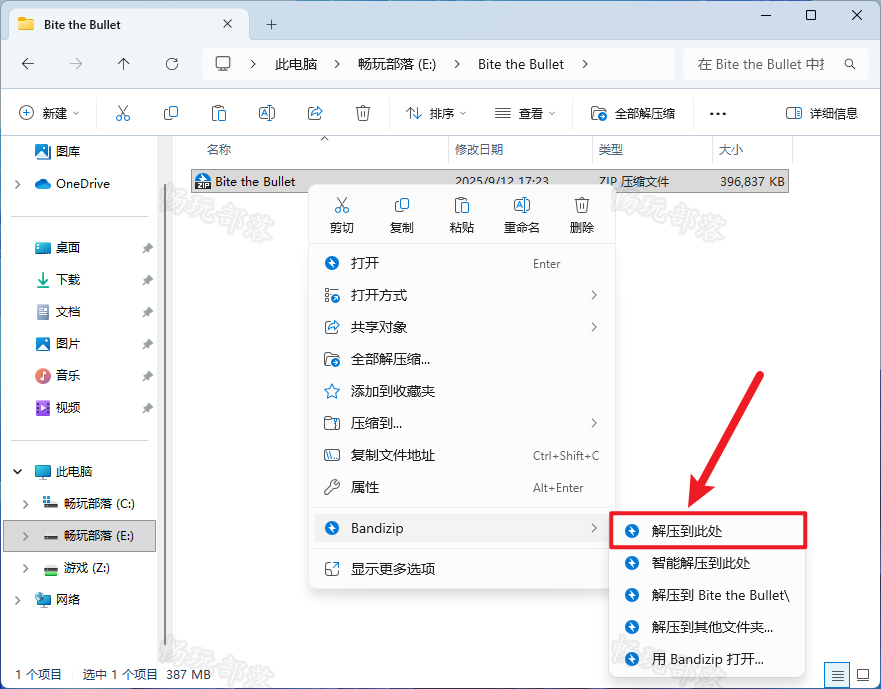Image resolution: width=881 pixels, height=689 pixels.
Task: Click the 全部解压缩 toolbar button
Action: click(633, 114)
